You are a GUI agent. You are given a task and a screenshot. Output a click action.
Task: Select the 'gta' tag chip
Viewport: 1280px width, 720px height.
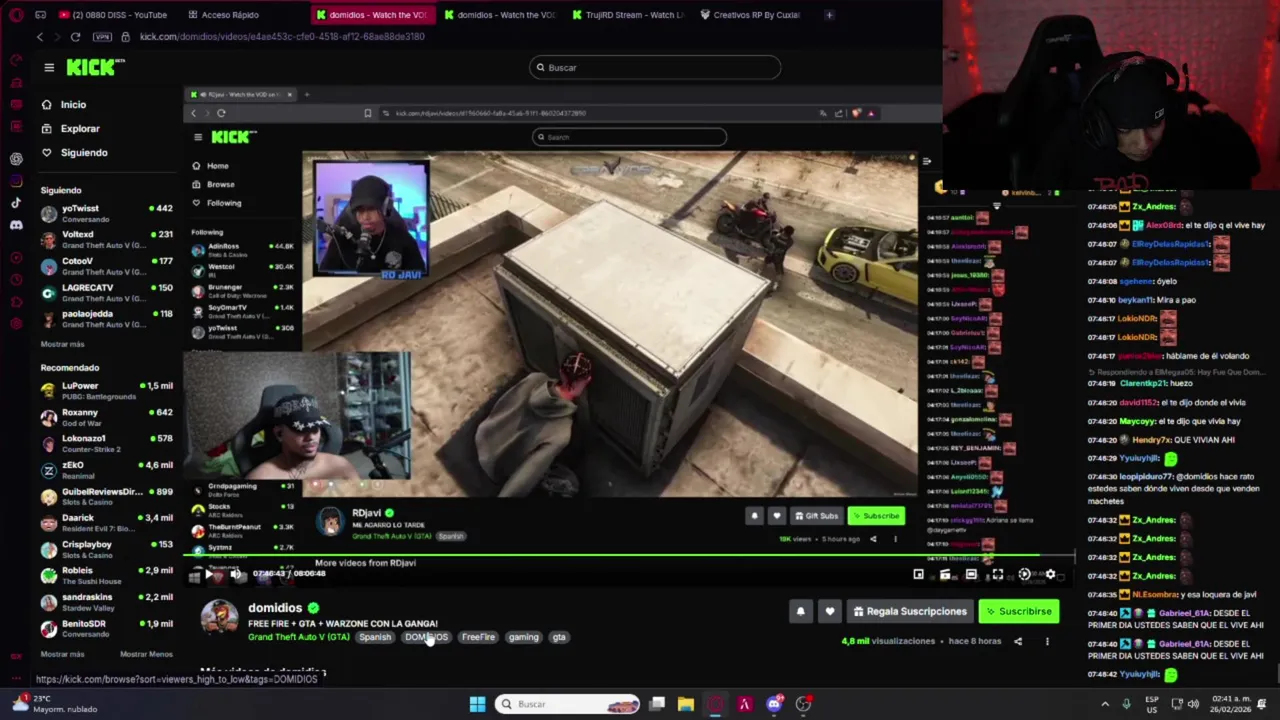[x=559, y=637]
